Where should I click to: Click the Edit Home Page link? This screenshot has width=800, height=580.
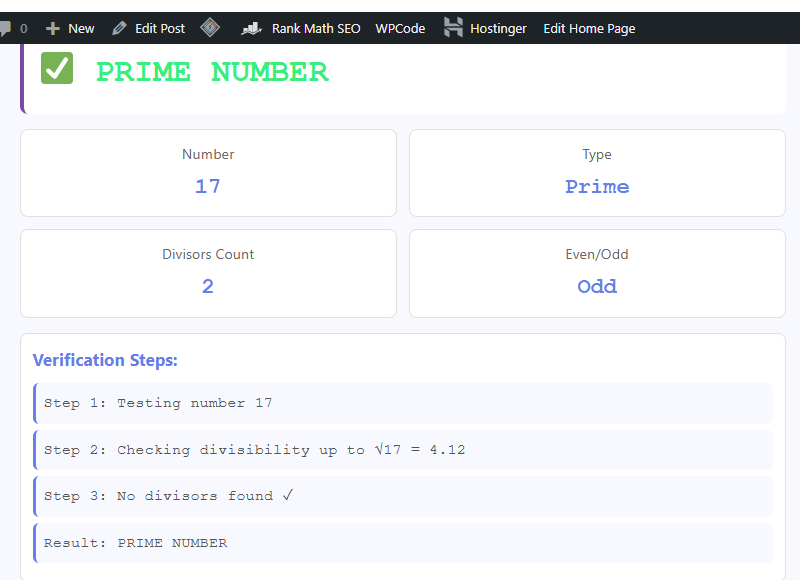(x=589, y=28)
